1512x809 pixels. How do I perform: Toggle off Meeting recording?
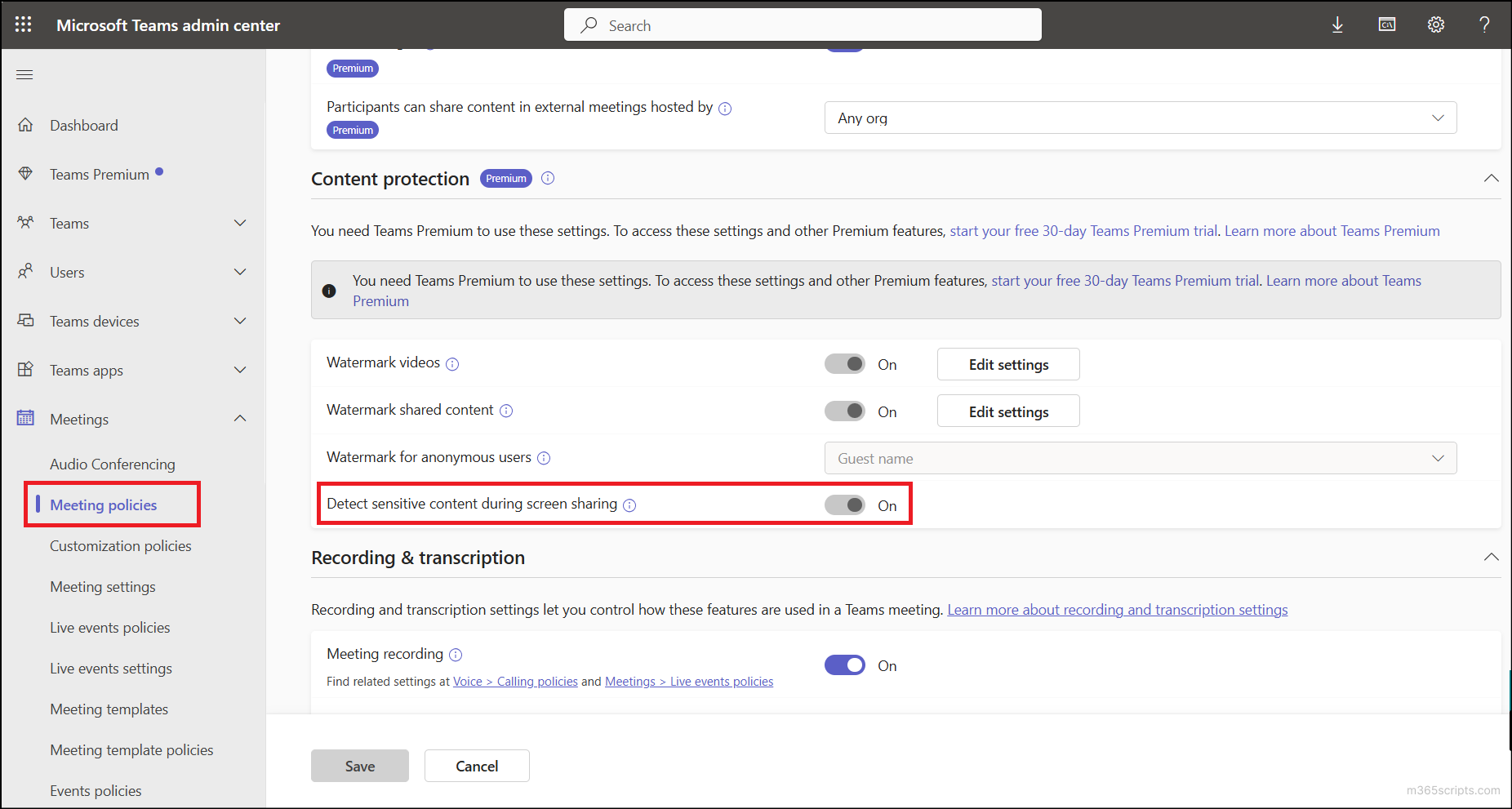[845, 665]
